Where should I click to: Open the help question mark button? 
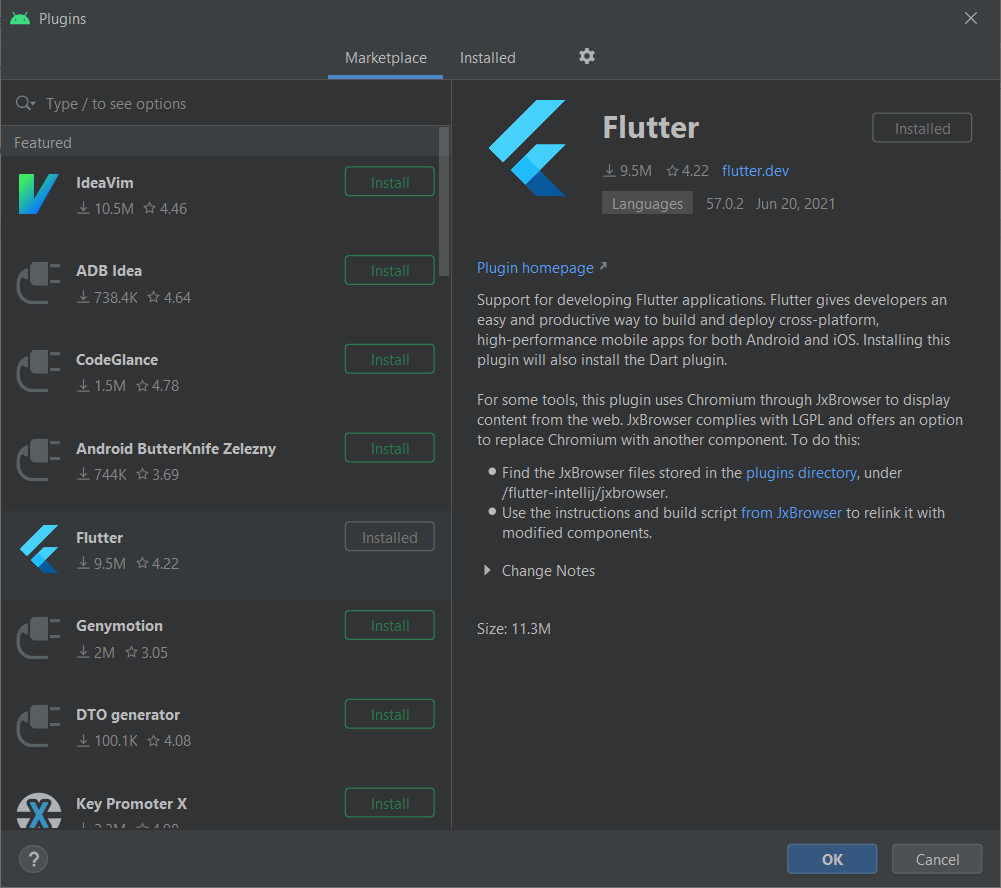[x=34, y=859]
